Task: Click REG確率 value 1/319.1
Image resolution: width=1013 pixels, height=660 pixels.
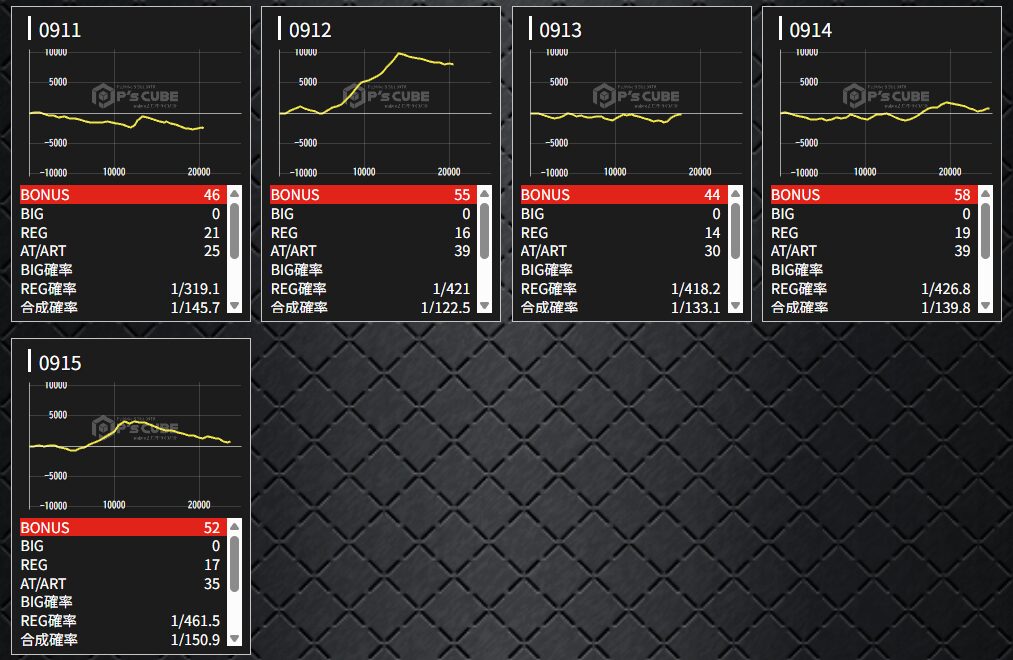Action: click(x=195, y=289)
